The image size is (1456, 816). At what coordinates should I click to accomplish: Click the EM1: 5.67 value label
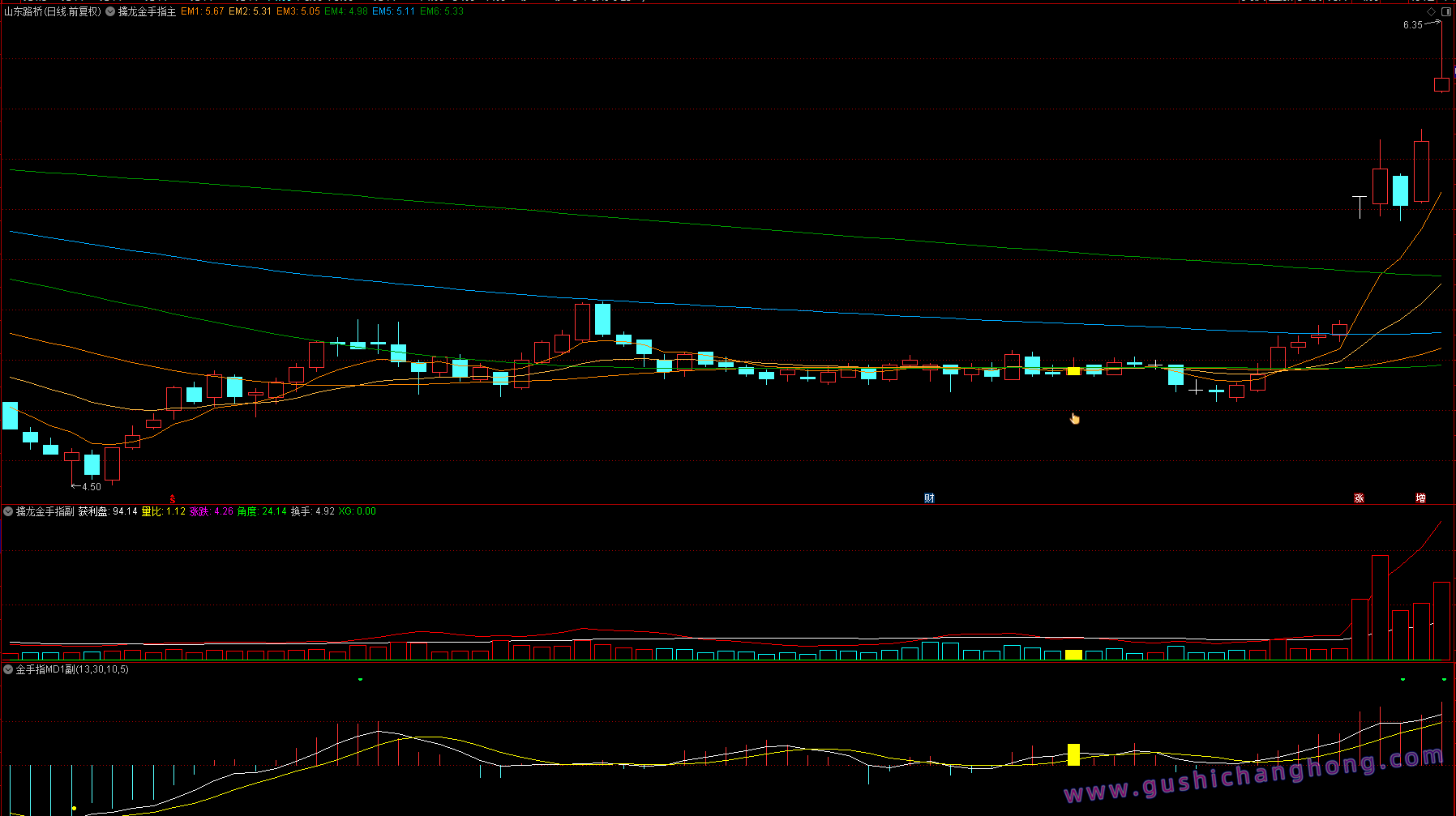(202, 11)
